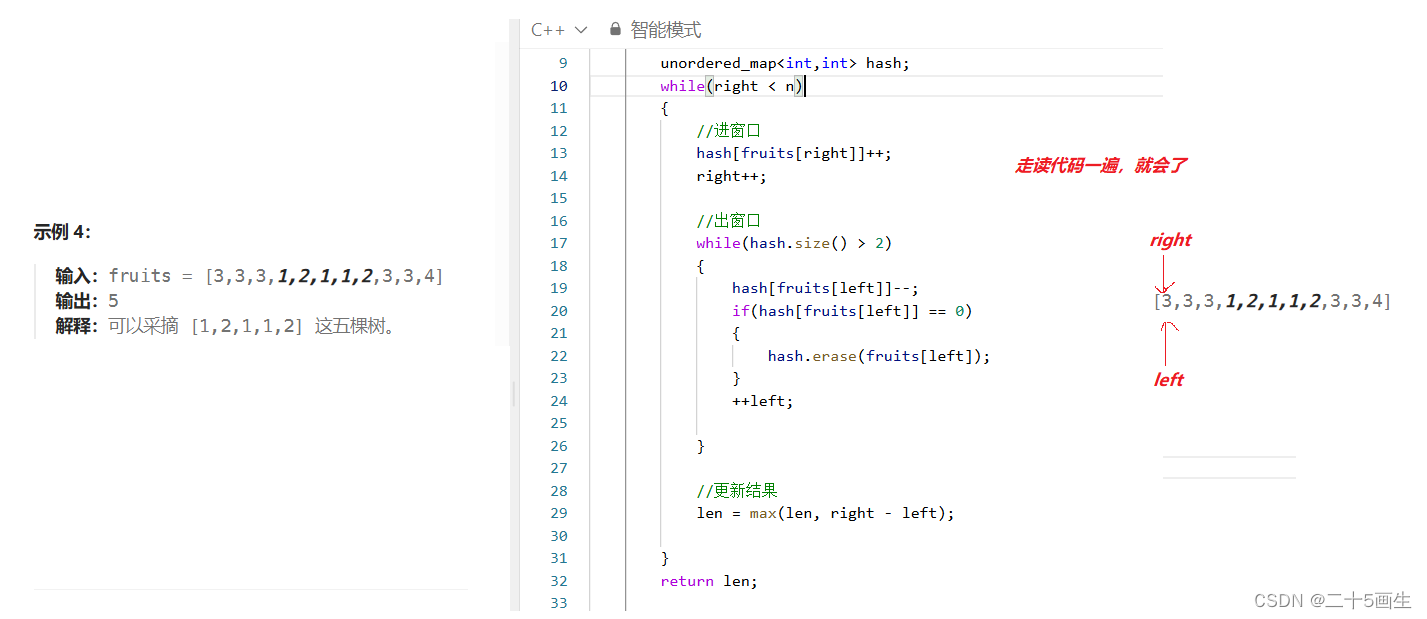Click the return len; statement
1427x619 pixels.
(x=709, y=581)
